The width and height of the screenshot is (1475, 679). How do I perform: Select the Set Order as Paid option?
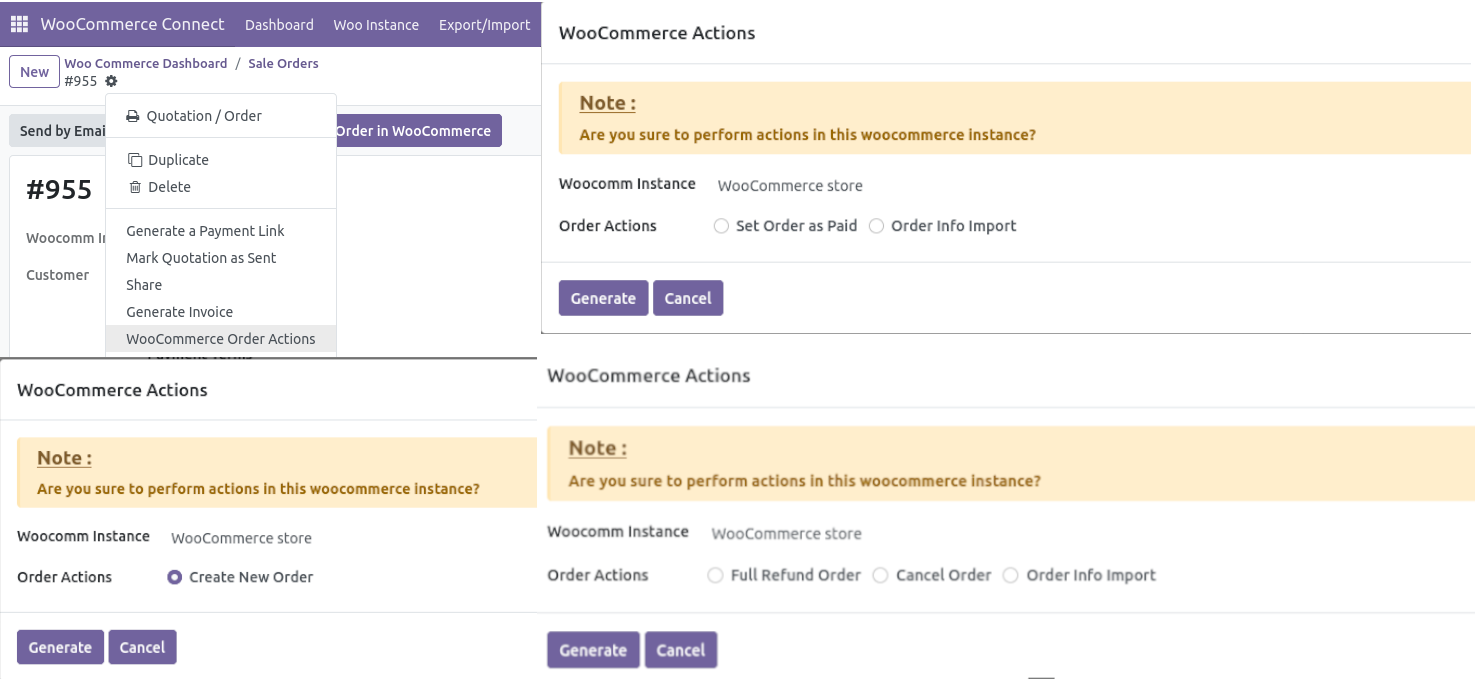tap(721, 226)
